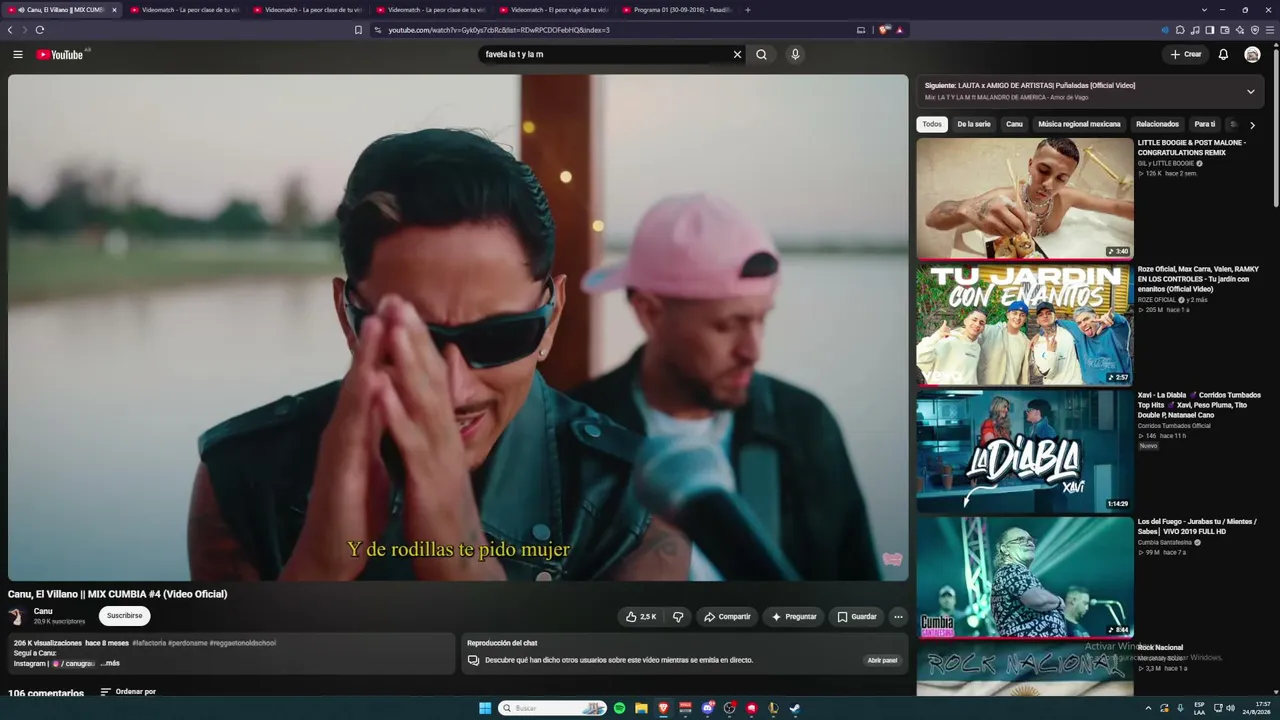This screenshot has height=720, width=1280.
Task: Switch to Videomatch - El peor viaje tab
Action: point(554,10)
